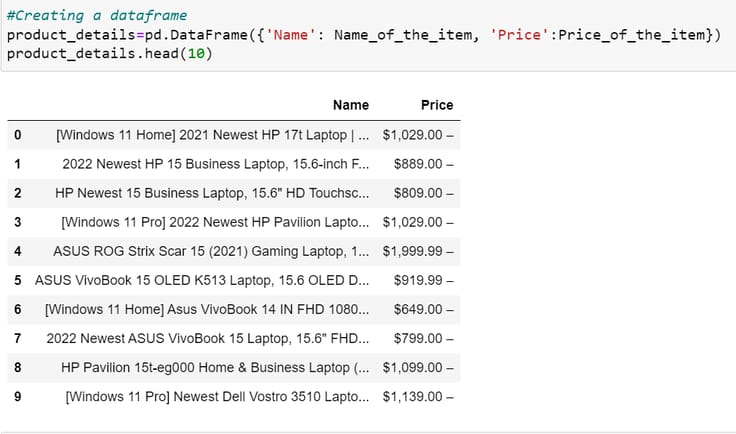Select row index 5 label
The height and width of the screenshot is (434, 736).
point(17,281)
